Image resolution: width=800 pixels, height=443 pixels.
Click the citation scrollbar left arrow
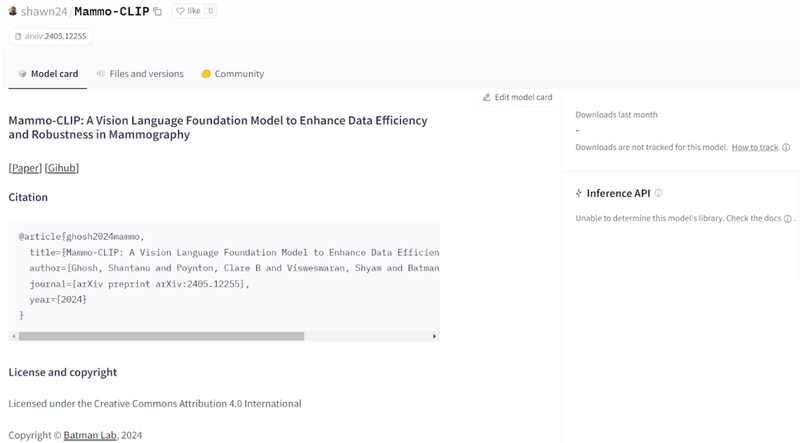[14, 337]
